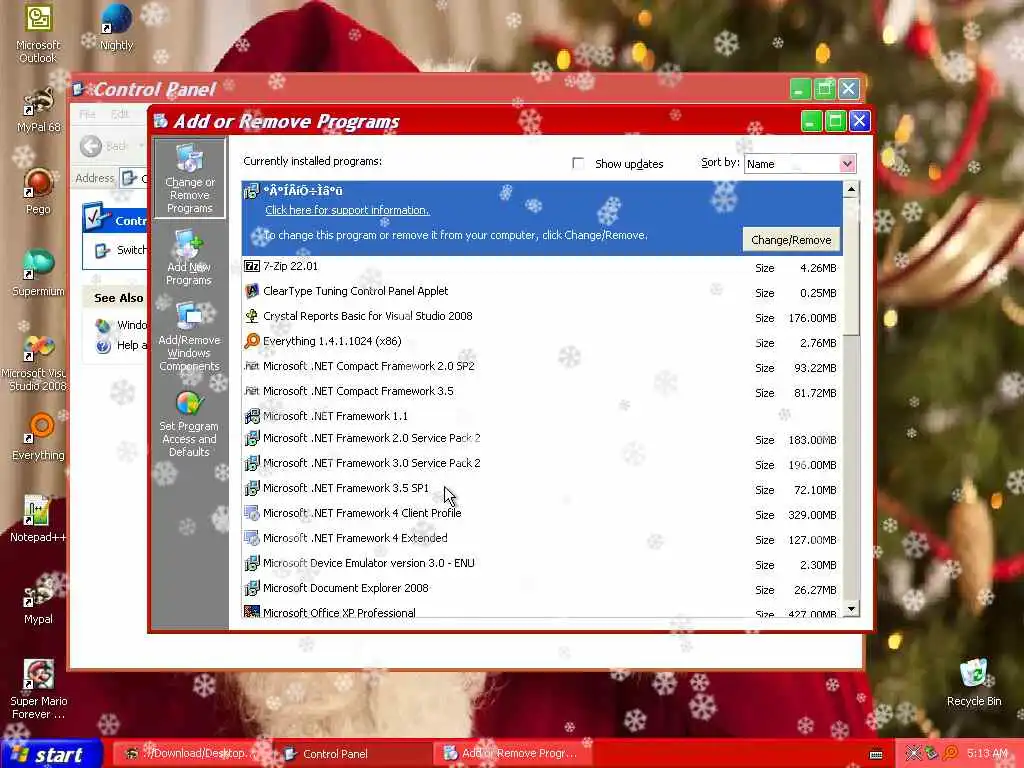Open the Edit menu in Control Panel
1024x768 pixels.
pyautogui.click(x=120, y=114)
